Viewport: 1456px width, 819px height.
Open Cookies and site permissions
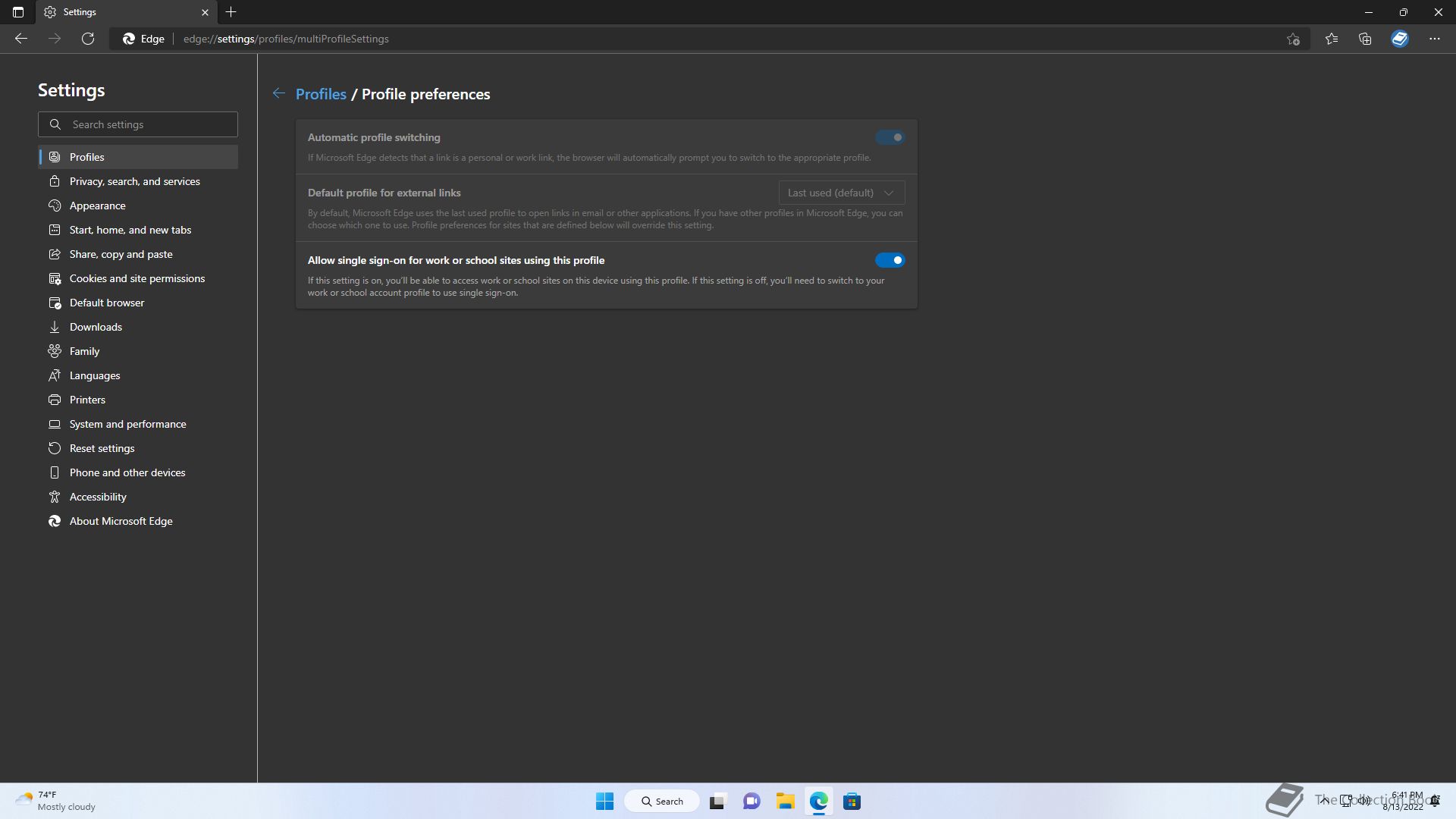coord(138,278)
